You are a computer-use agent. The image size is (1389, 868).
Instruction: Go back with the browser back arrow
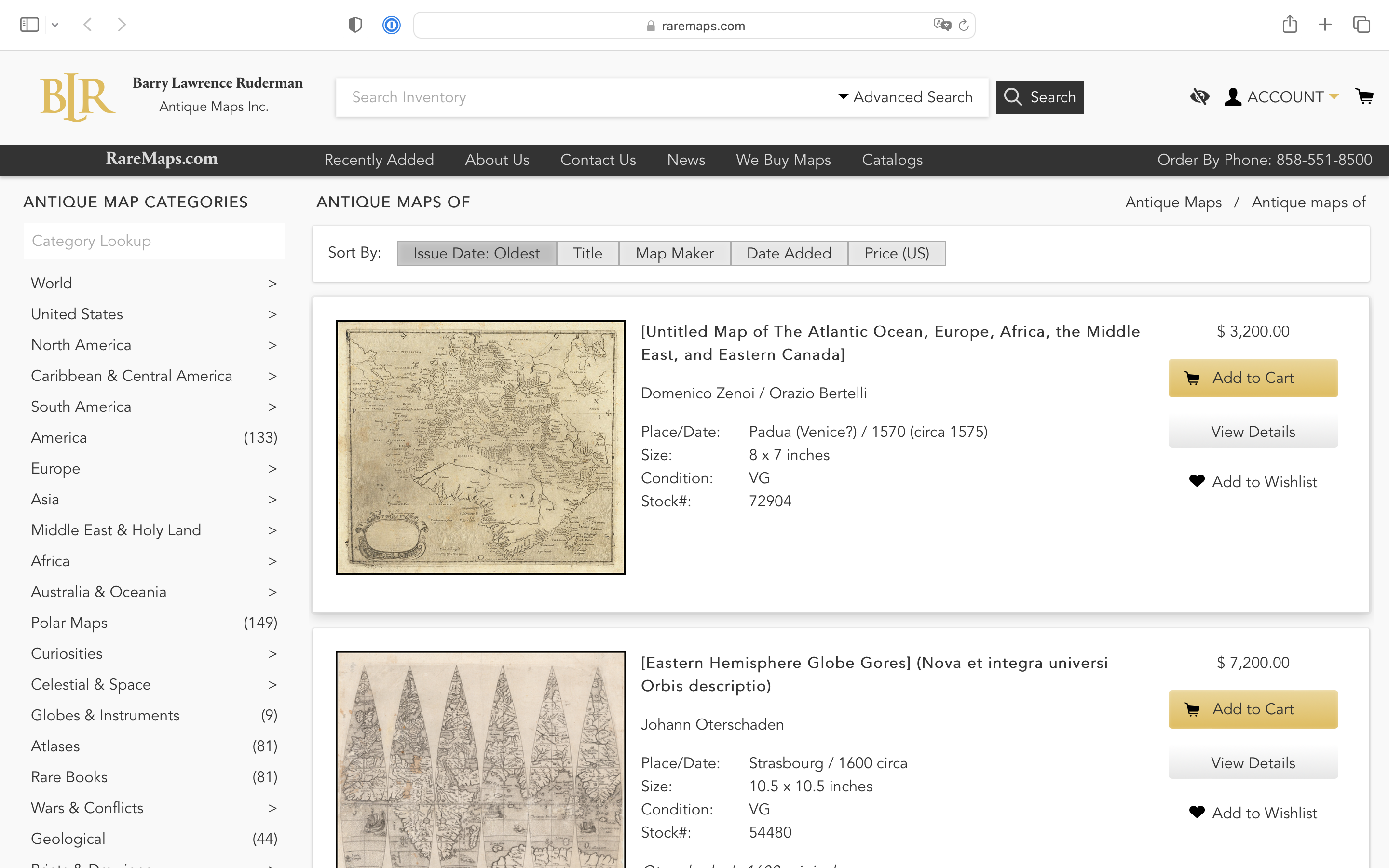click(x=88, y=25)
